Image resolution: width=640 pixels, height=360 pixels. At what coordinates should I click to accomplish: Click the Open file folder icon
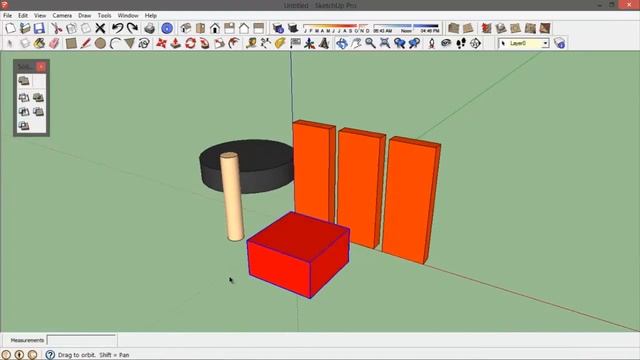click(25, 28)
